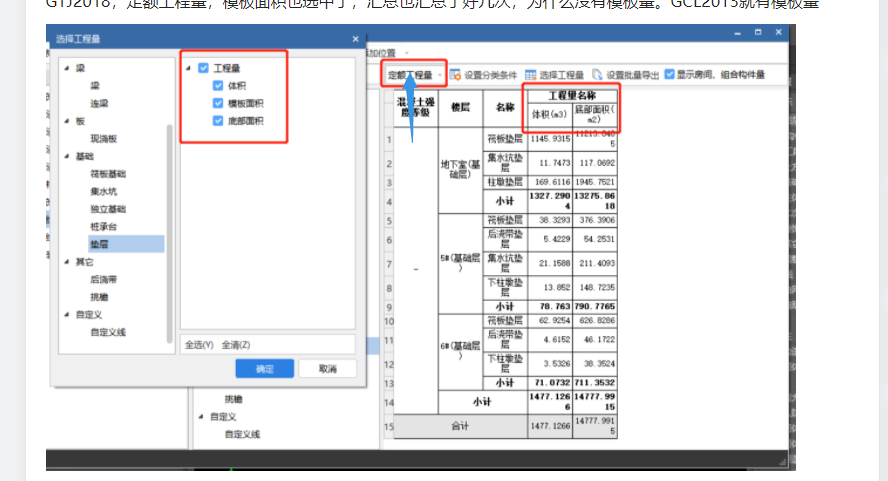This screenshot has height=481, width=888.
Task: Click the 设置分类条件 toolbar label
Action: pos(490,75)
